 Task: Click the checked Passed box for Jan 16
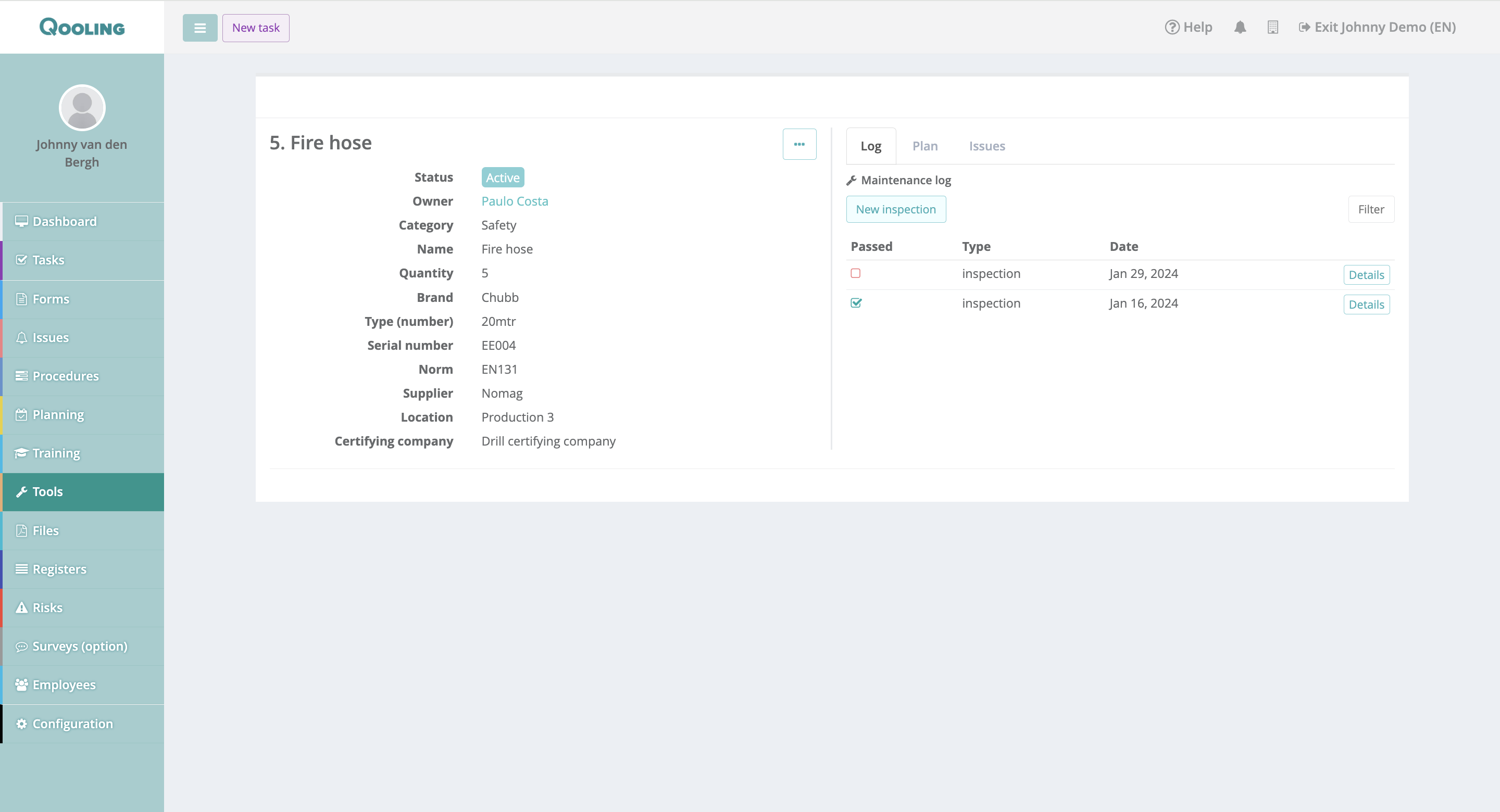(x=855, y=303)
